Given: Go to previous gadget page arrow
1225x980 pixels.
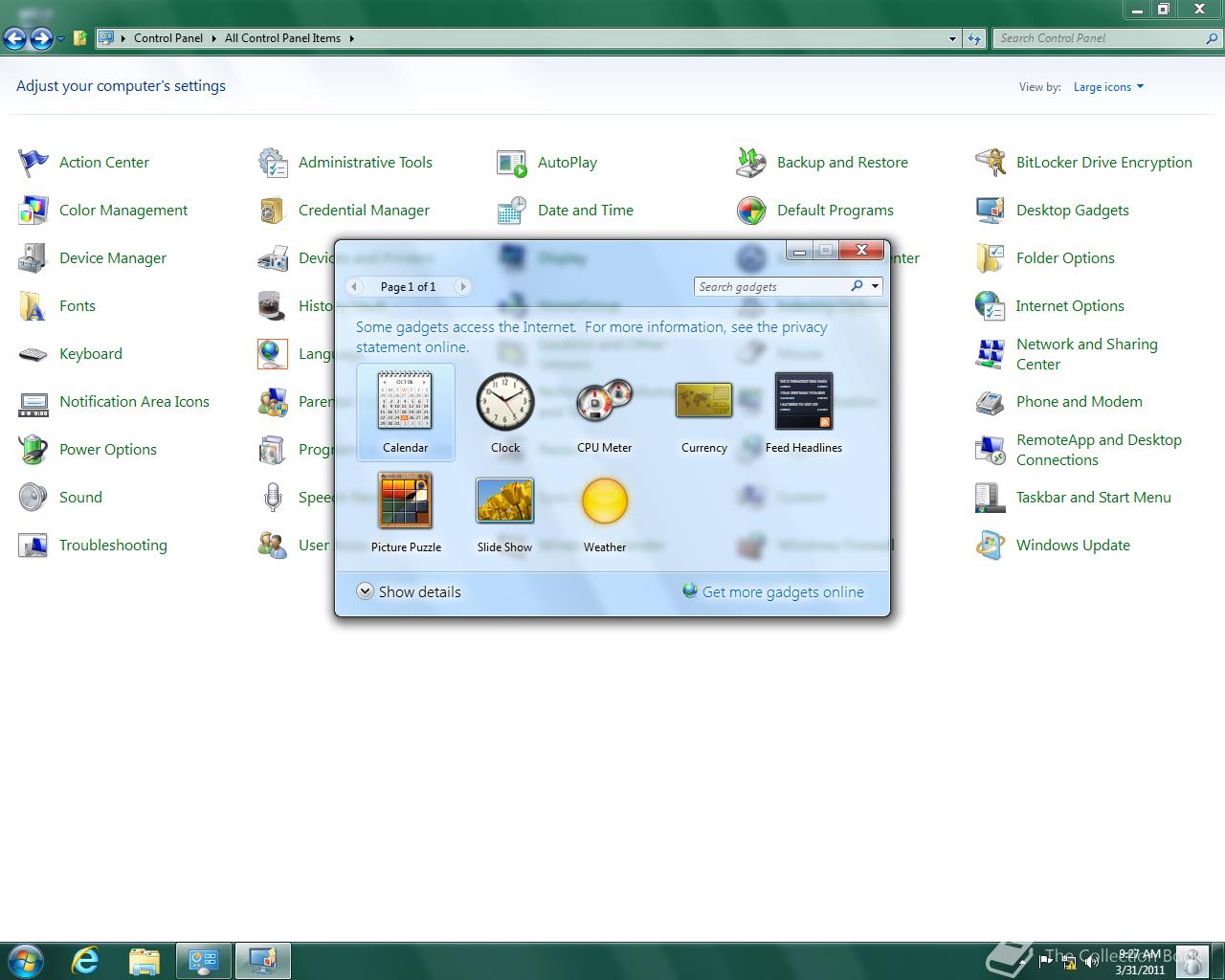Looking at the screenshot, I should [354, 286].
